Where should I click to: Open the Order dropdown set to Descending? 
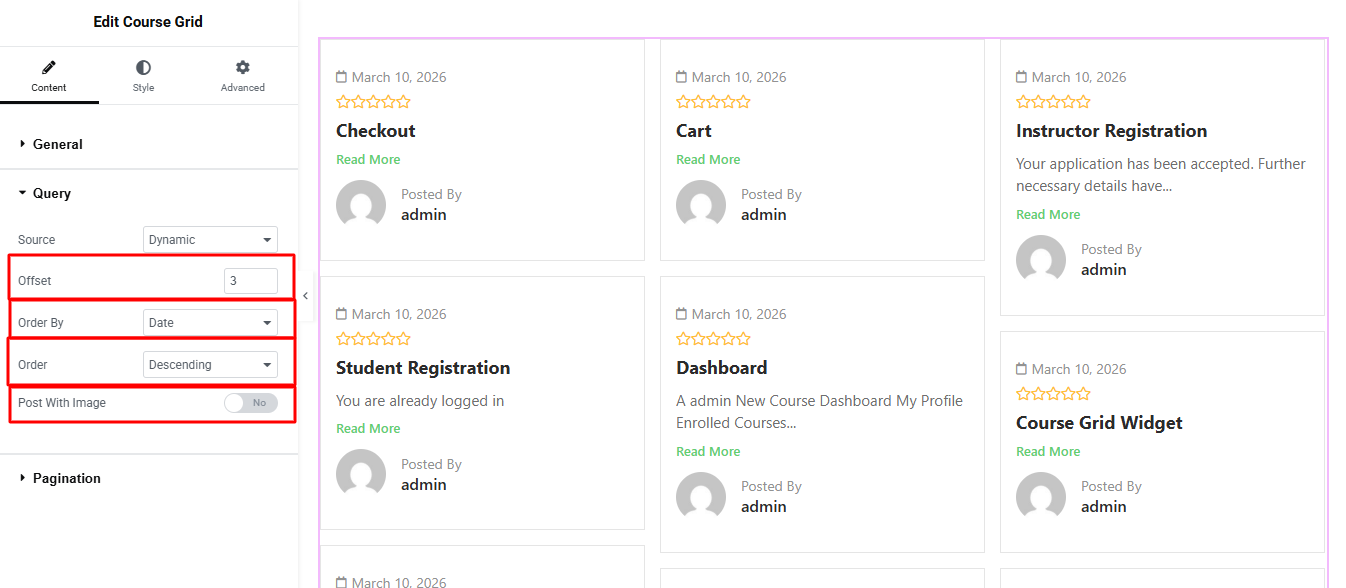point(210,365)
